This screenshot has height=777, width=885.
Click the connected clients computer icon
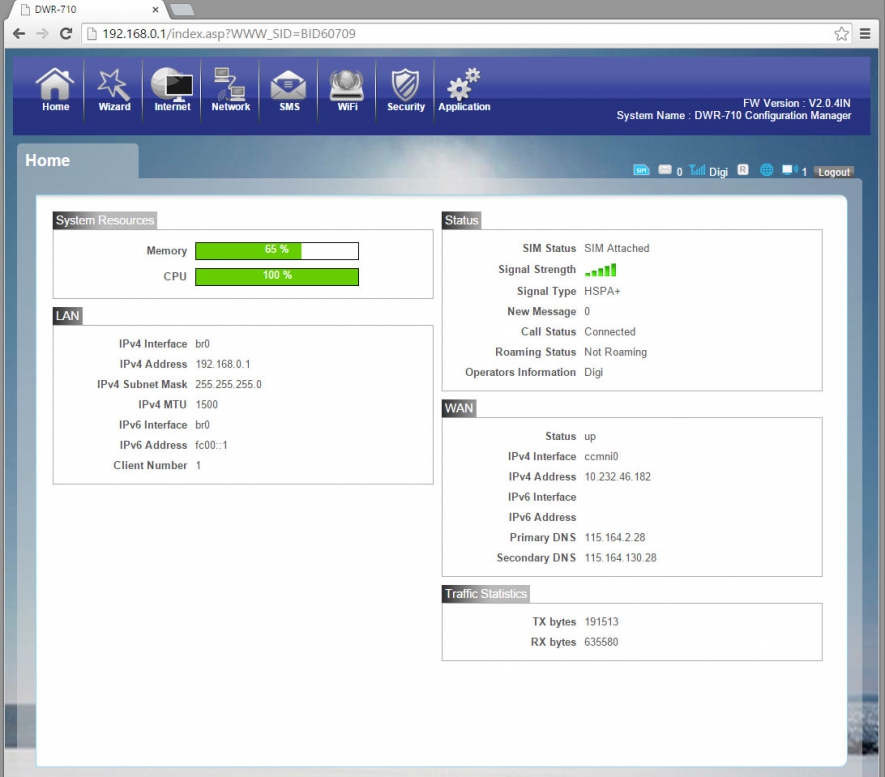tap(790, 170)
